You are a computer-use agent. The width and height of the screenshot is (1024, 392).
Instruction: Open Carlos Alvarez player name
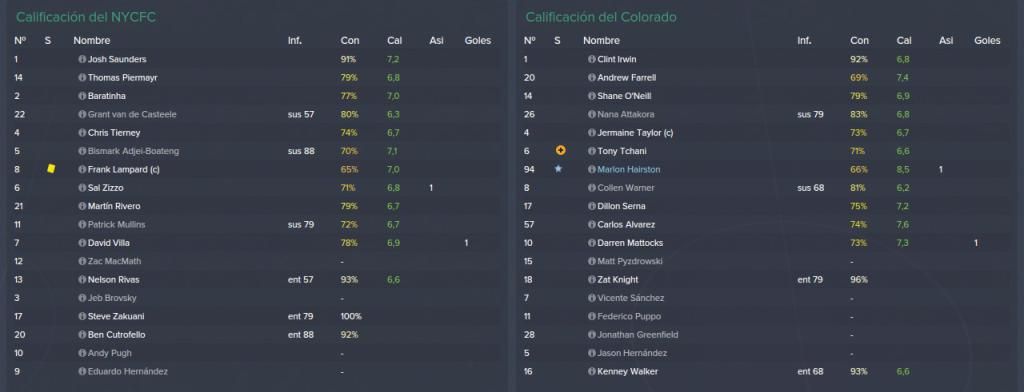pos(624,225)
